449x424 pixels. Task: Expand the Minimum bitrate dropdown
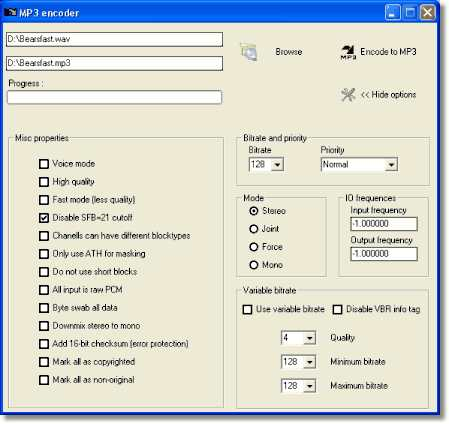[x=309, y=362]
